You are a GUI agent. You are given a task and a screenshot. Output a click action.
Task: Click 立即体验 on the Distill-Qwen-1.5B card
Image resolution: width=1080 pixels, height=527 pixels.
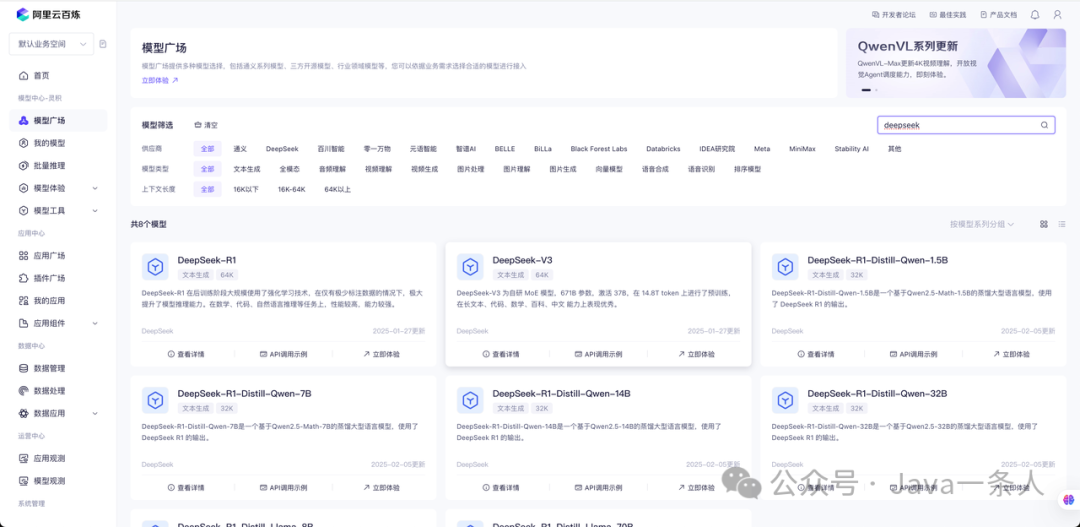[x=1011, y=354]
